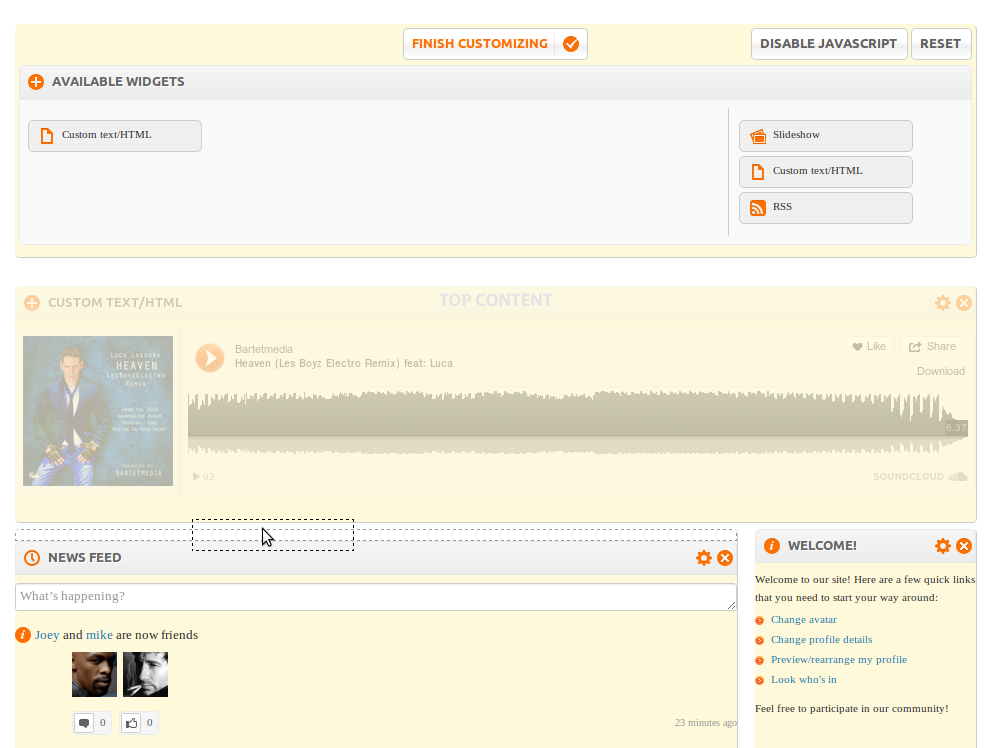Like the SoundCloud track
Image resolution: width=991 pixels, height=748 pixels.
(x=868, y=347)
